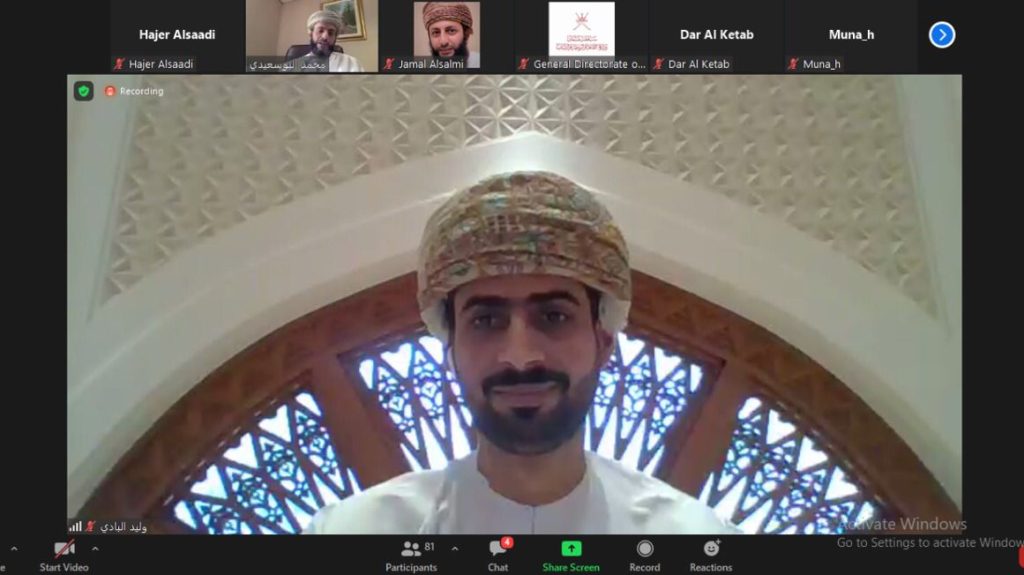
Task: Expand audio options chevron at far left
Action: [x=13, y=548]
